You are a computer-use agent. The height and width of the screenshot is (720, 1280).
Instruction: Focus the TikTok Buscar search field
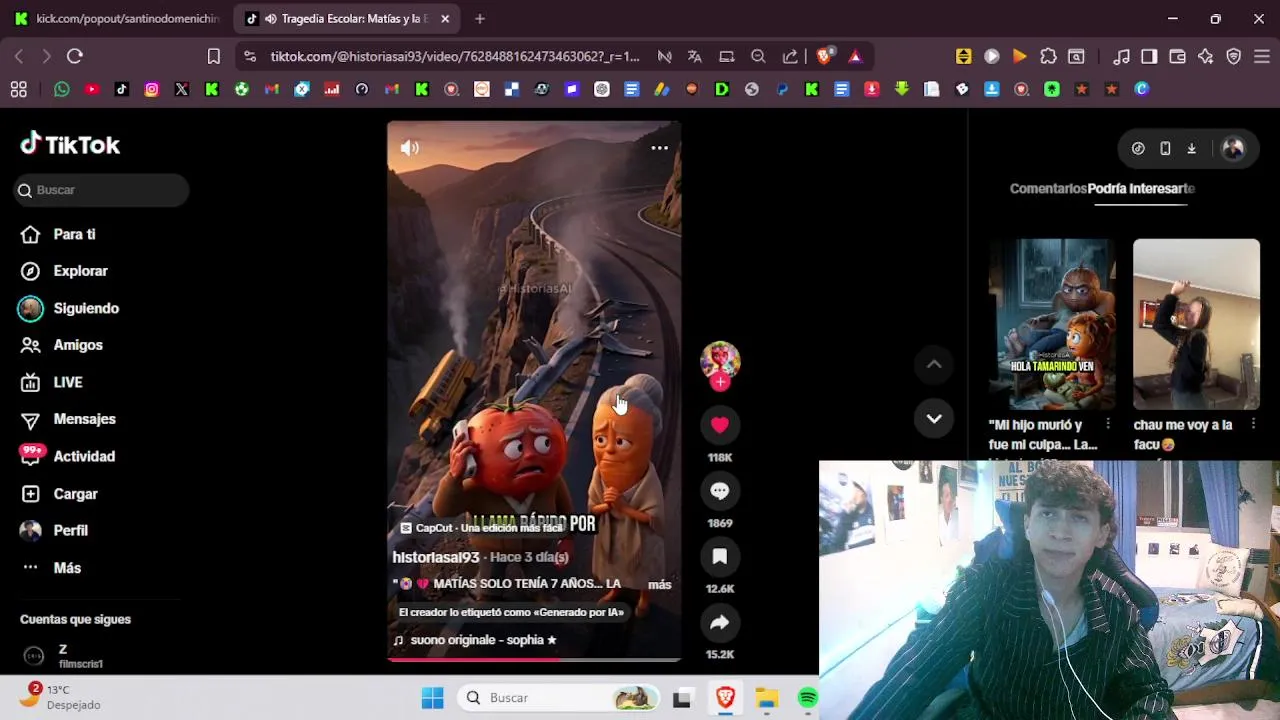pos(102,190)
